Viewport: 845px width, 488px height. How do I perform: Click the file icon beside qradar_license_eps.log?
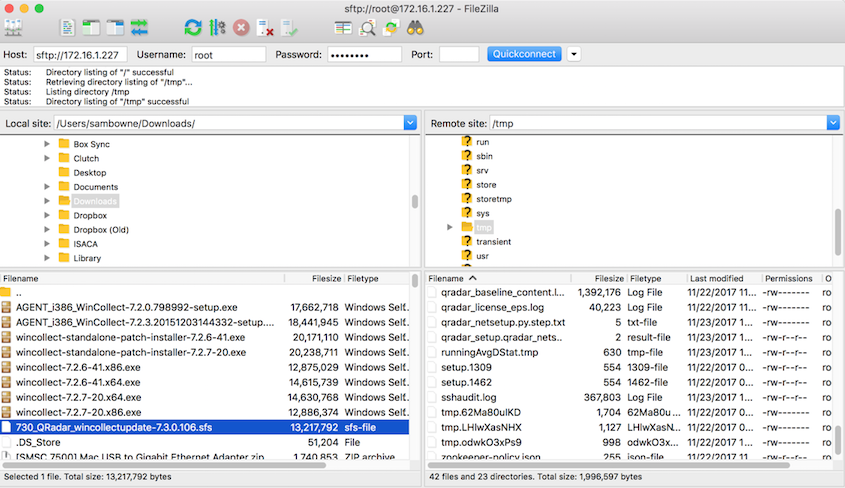pyautogui.click(x=432, y=308)
